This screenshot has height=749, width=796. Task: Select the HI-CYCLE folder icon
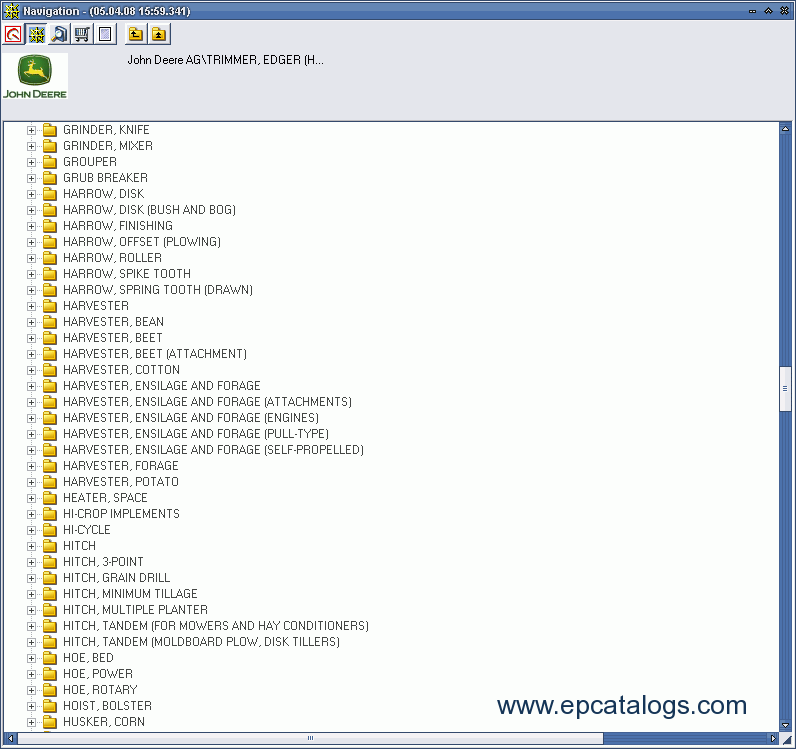[49, 530]
